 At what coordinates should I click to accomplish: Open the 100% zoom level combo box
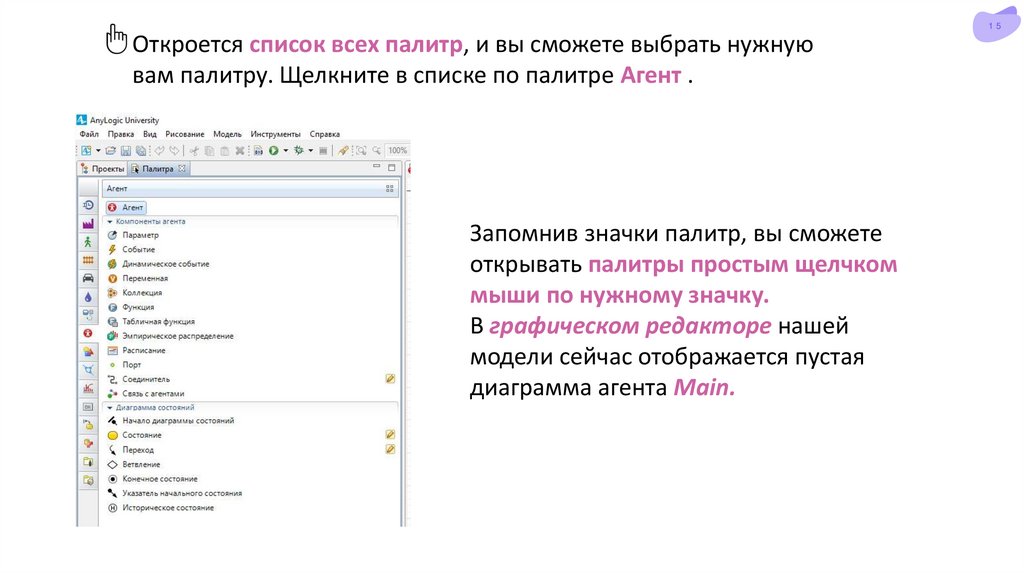tap(397, 150)
